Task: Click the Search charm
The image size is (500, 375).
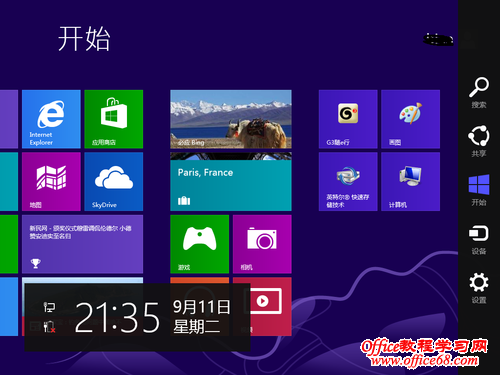Action: (479, 93)
